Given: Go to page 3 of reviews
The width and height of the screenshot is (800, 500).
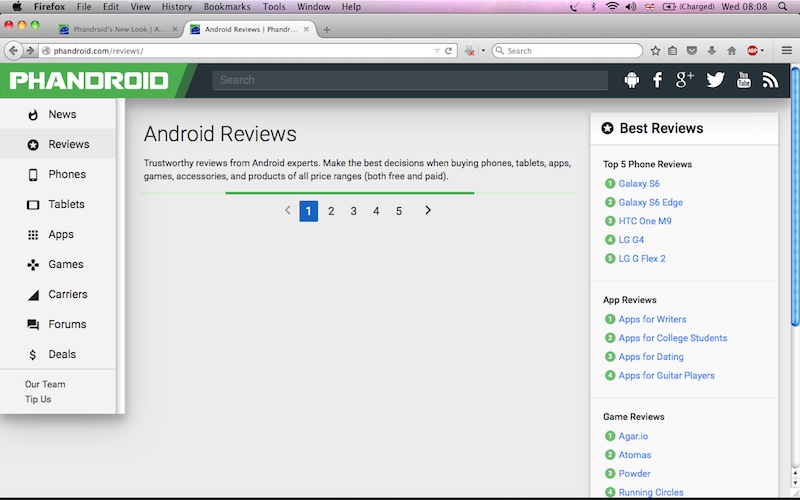Looking at the screenshot, I should pos(354,211).
